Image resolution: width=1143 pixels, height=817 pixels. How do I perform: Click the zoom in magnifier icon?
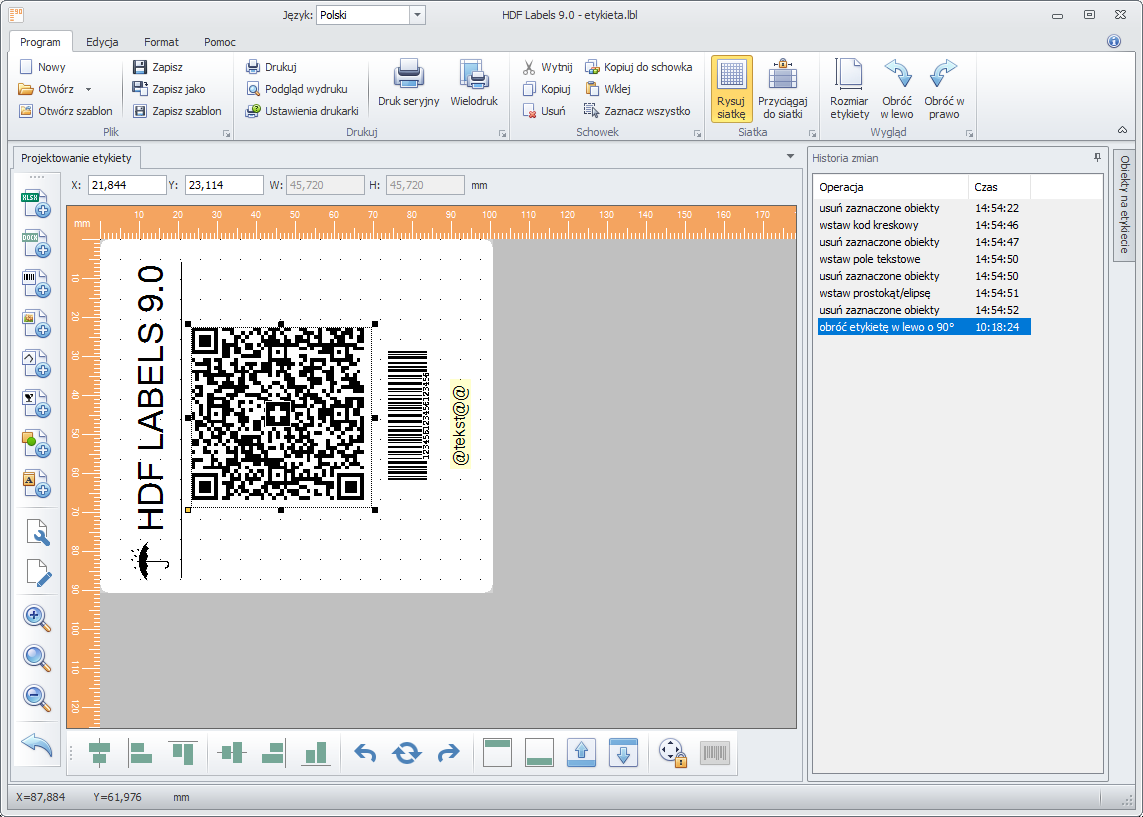point(36,618)
